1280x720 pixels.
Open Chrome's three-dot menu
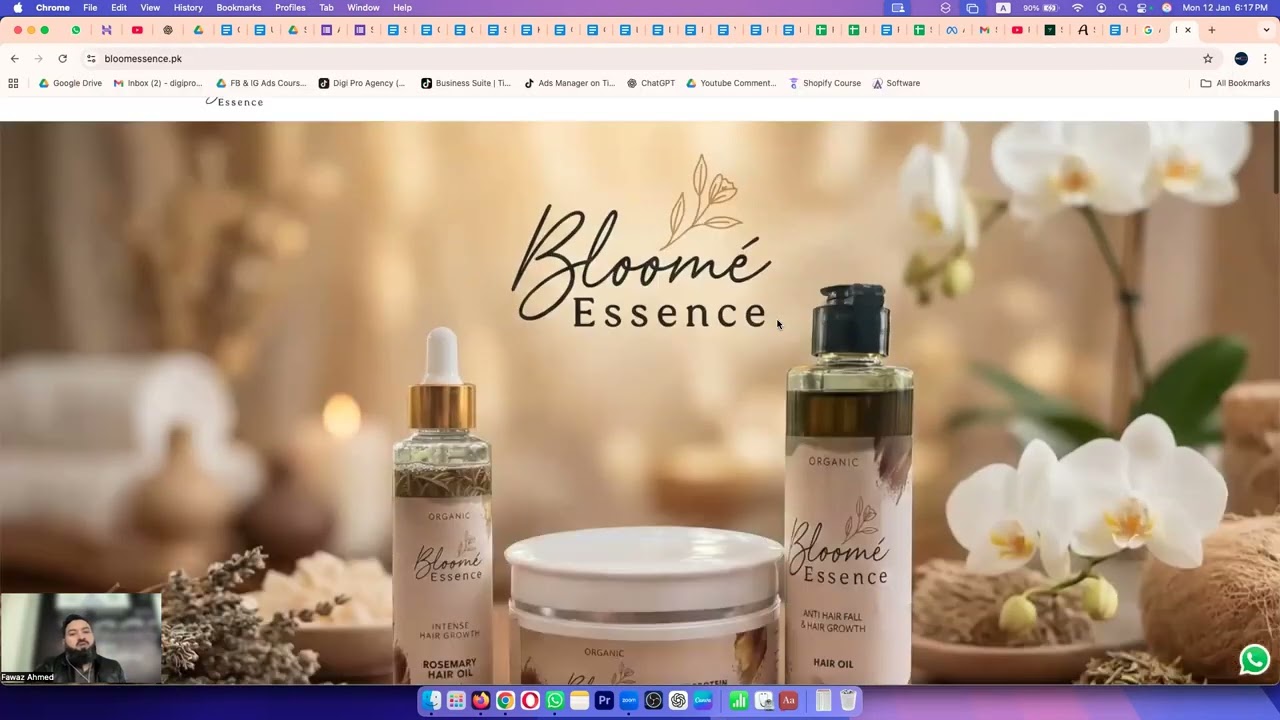1265,59
